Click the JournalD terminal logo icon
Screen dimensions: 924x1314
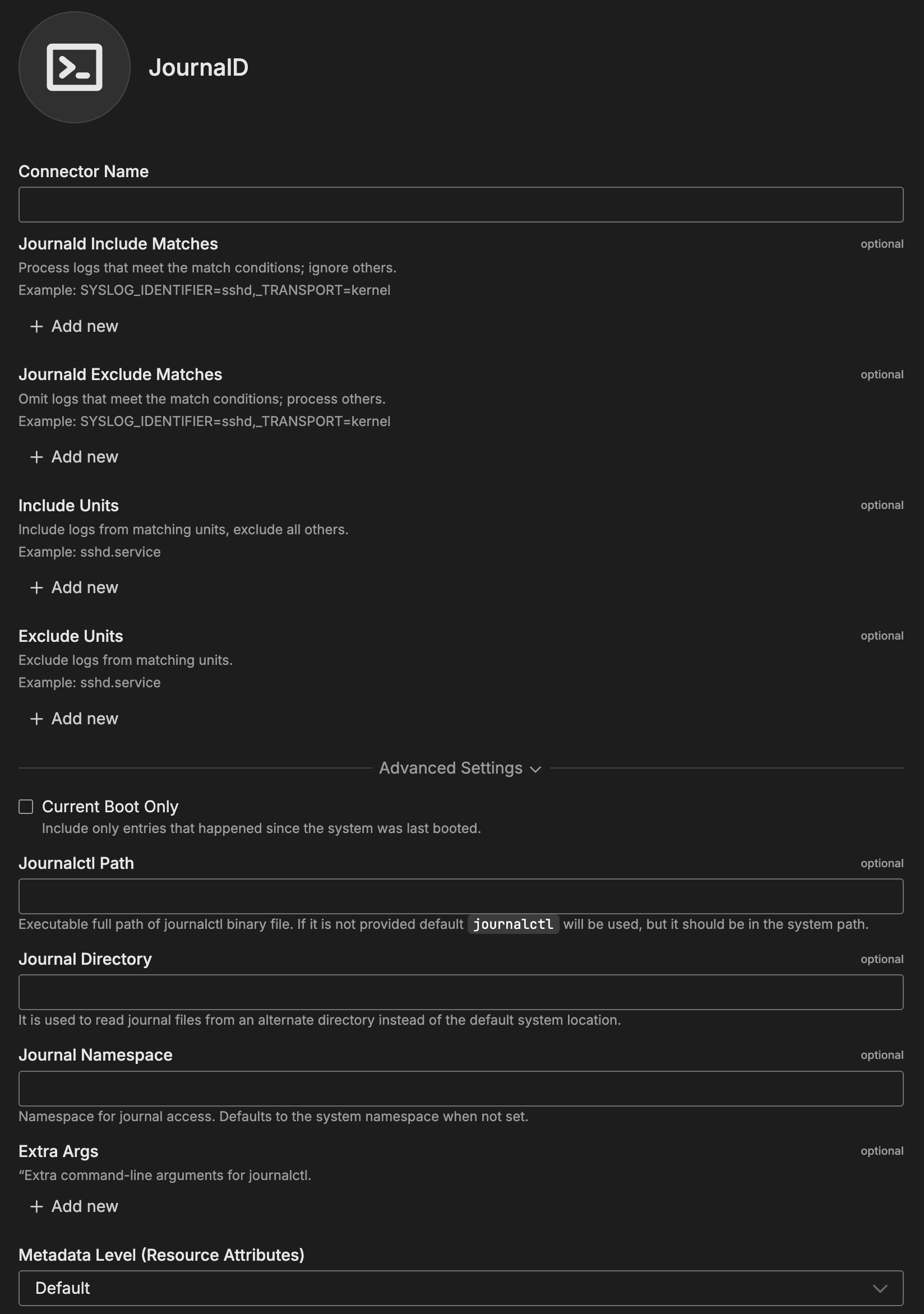(x=75, y=67)
